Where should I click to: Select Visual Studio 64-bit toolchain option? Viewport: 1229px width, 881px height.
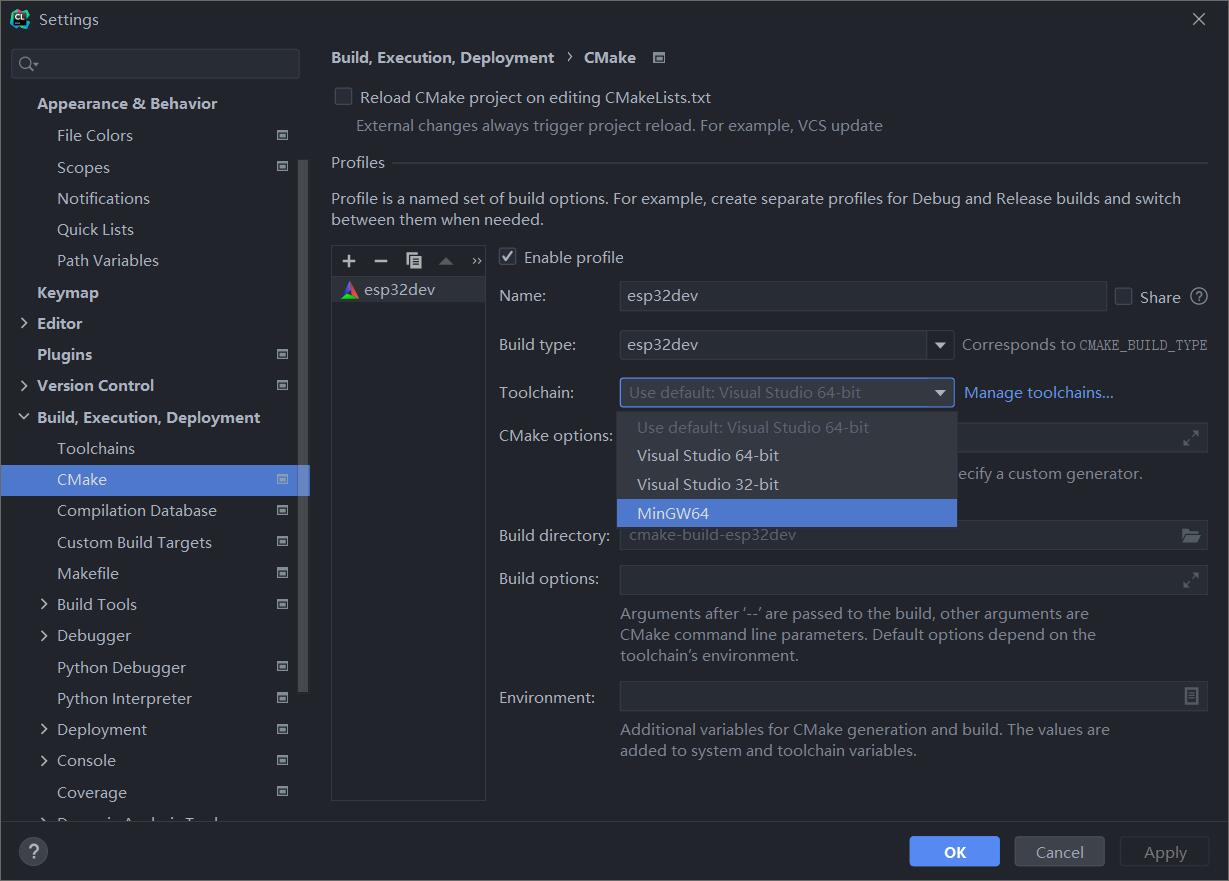pos(787,455)
